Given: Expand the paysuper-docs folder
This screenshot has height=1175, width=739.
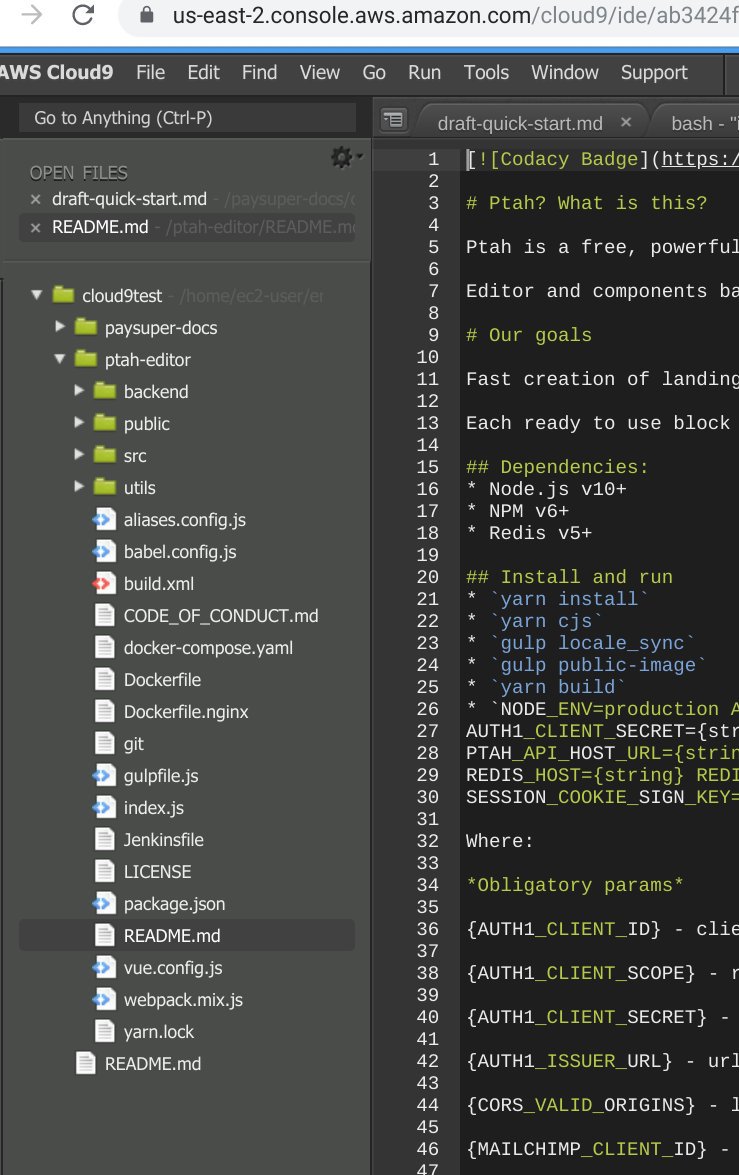Looking at the screenshot, I should coord(60,327).
